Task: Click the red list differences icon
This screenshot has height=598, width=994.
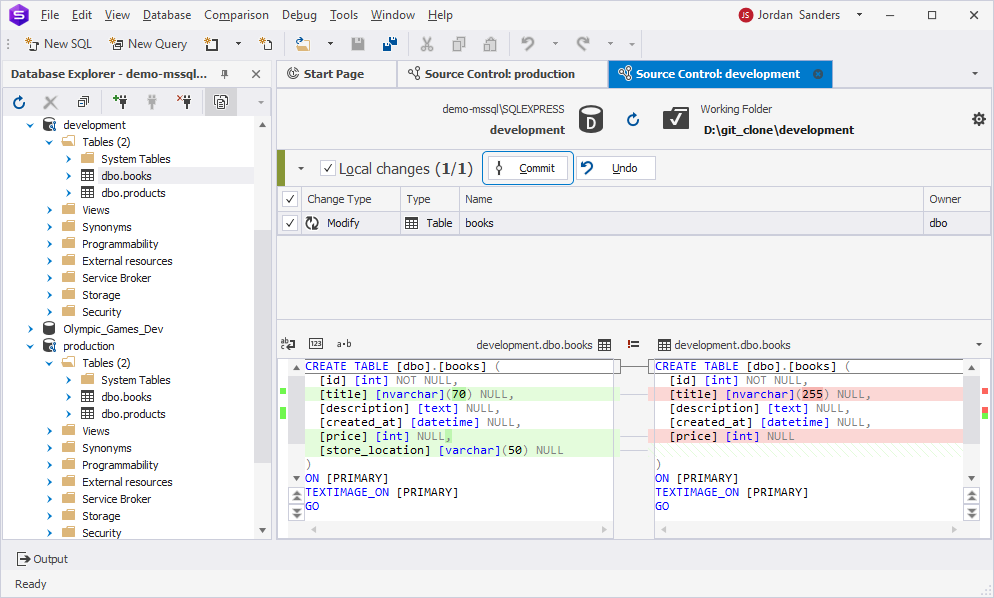Action: point(633,344)
